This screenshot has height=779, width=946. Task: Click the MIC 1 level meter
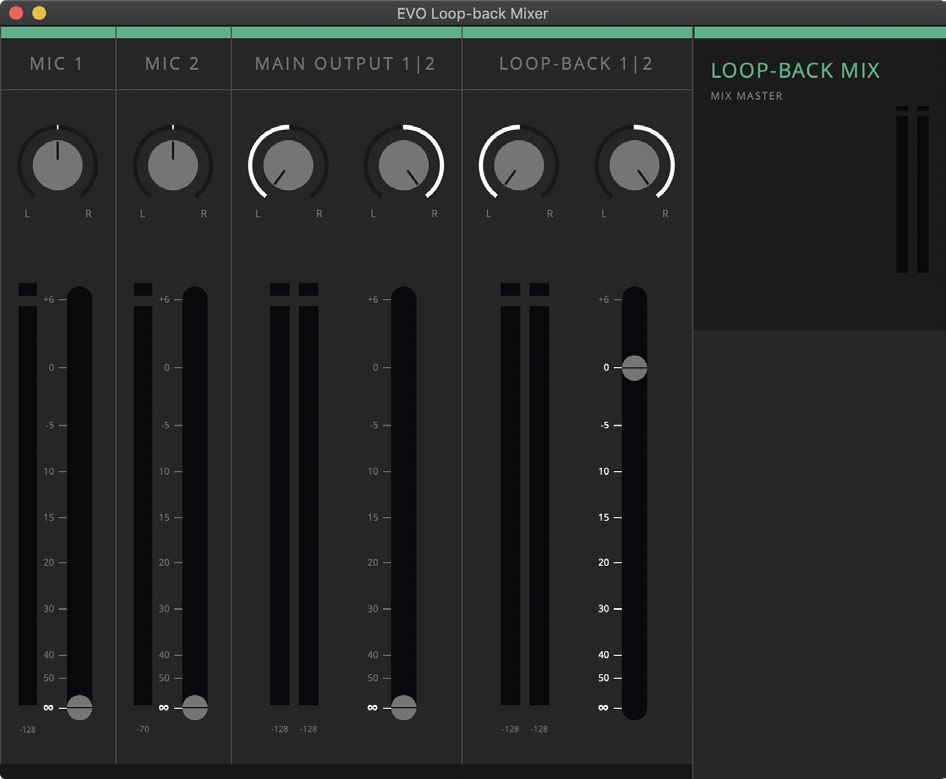click(x=28, y=494)
